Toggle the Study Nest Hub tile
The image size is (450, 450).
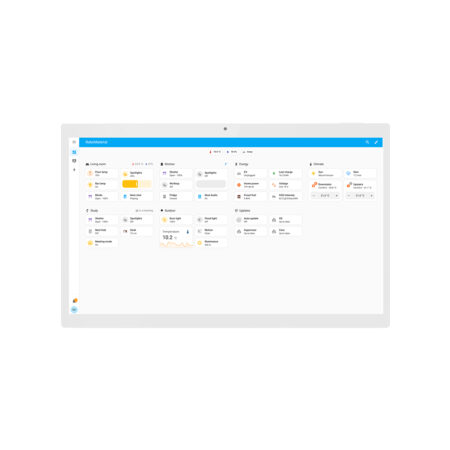tap(102, 231)
